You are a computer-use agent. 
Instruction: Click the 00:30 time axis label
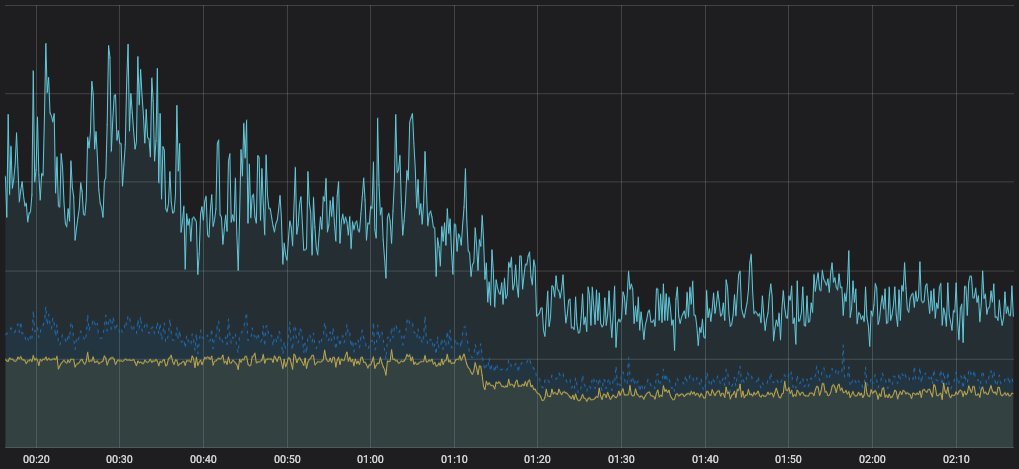pos(120,459)
